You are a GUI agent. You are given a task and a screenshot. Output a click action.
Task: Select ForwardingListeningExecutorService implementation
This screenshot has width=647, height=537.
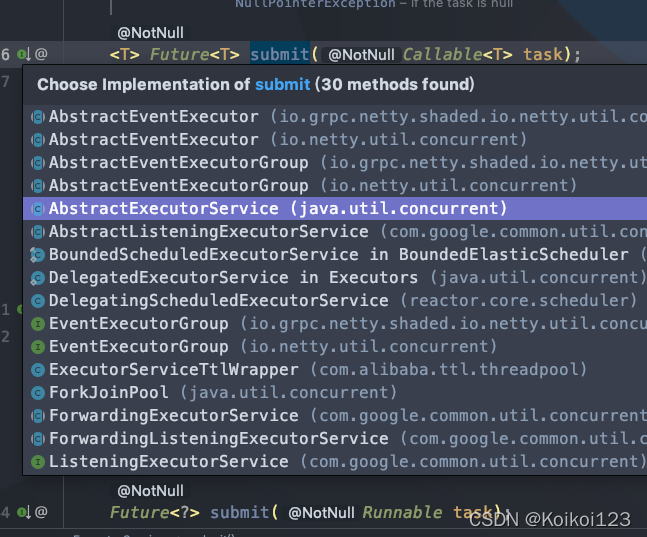335,438
